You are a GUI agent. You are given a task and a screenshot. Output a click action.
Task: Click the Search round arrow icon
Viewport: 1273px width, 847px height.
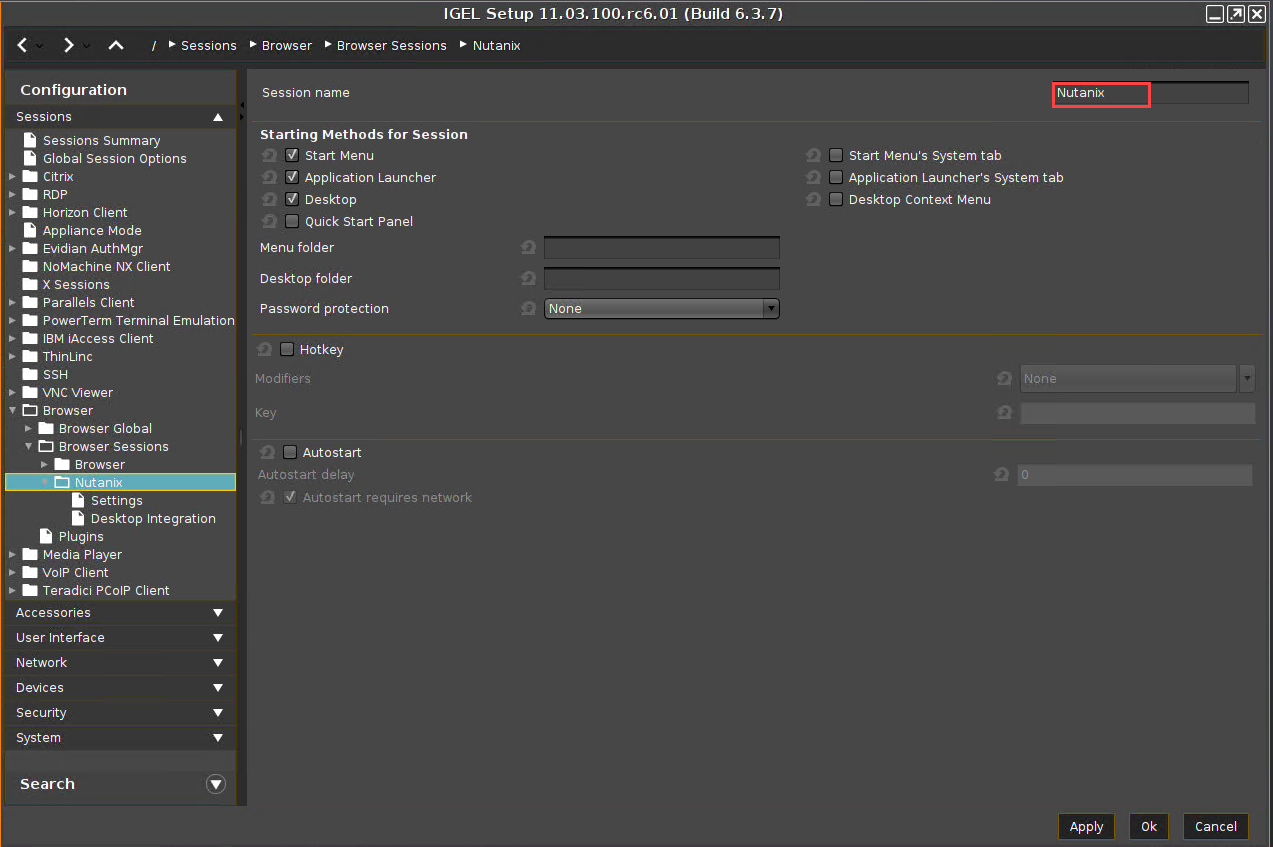[216, 784]
